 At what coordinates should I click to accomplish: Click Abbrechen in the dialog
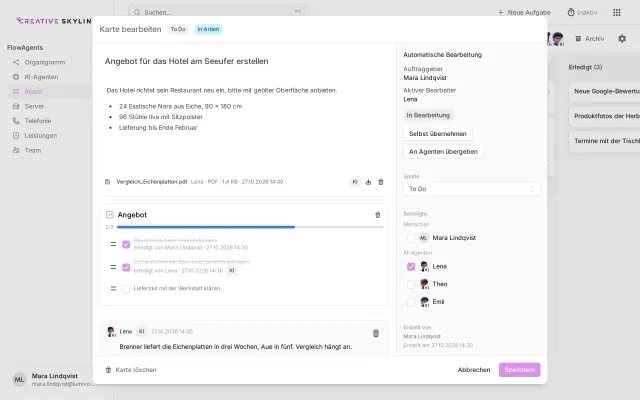tap(474, 370)
